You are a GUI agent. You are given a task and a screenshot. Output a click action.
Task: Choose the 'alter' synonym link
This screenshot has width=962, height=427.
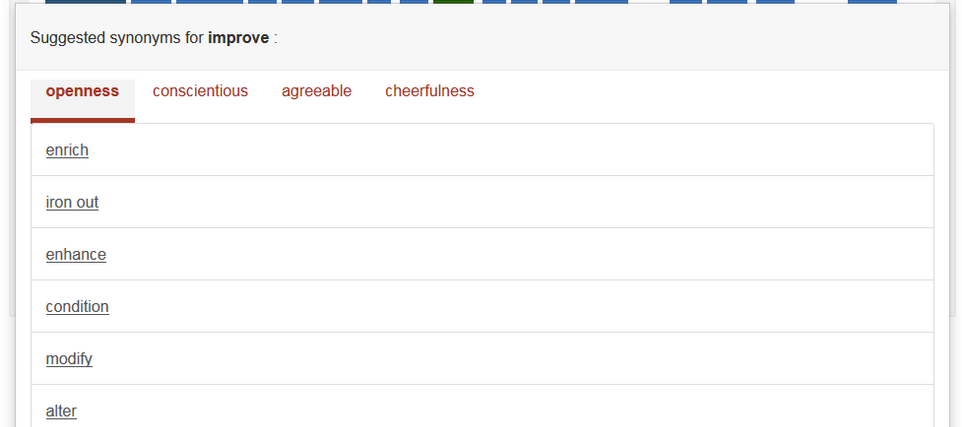tap(61, 410)
